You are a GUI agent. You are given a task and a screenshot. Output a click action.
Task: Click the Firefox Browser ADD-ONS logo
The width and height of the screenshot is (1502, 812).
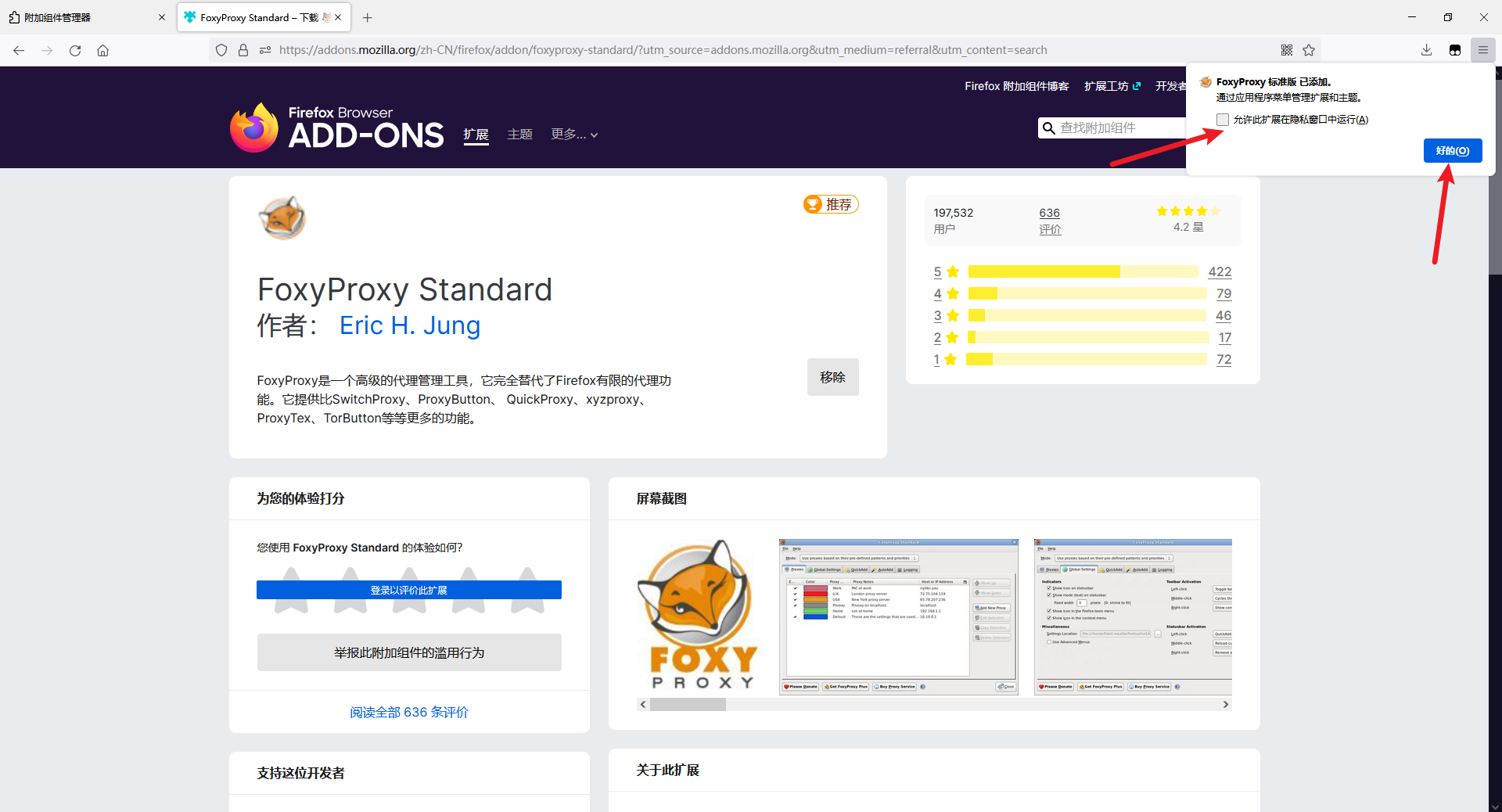(337, 127)
